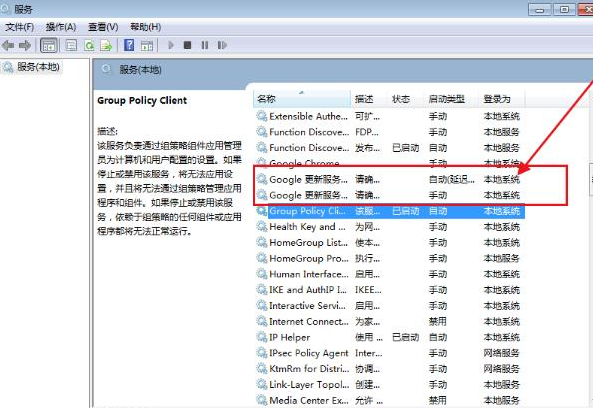Screen dimensions: 593x408
Task: Select the KtmRm for Distri... service row
Action: pos(389,369)
